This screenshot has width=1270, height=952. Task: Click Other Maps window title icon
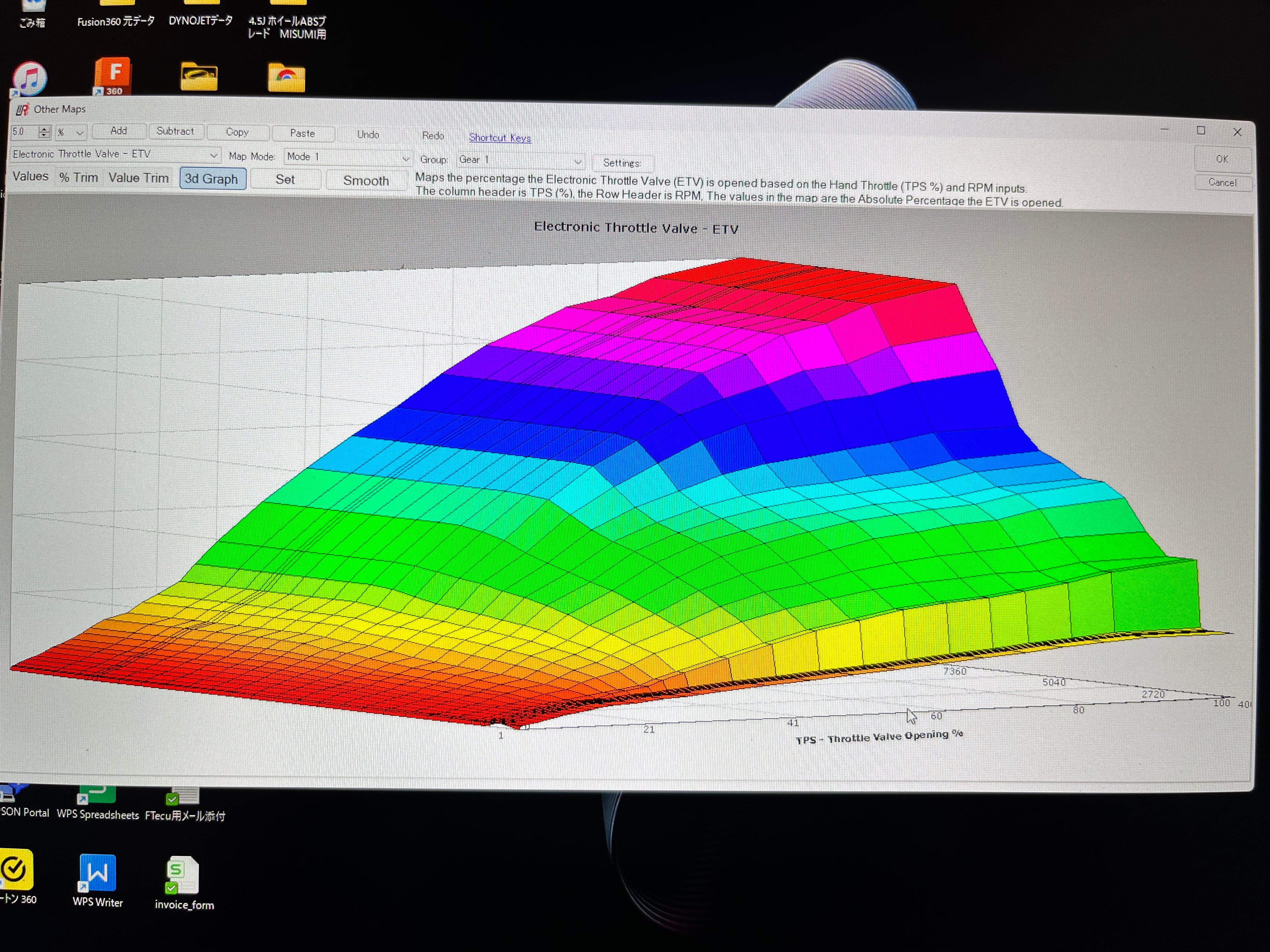click(x=22, y=110)
